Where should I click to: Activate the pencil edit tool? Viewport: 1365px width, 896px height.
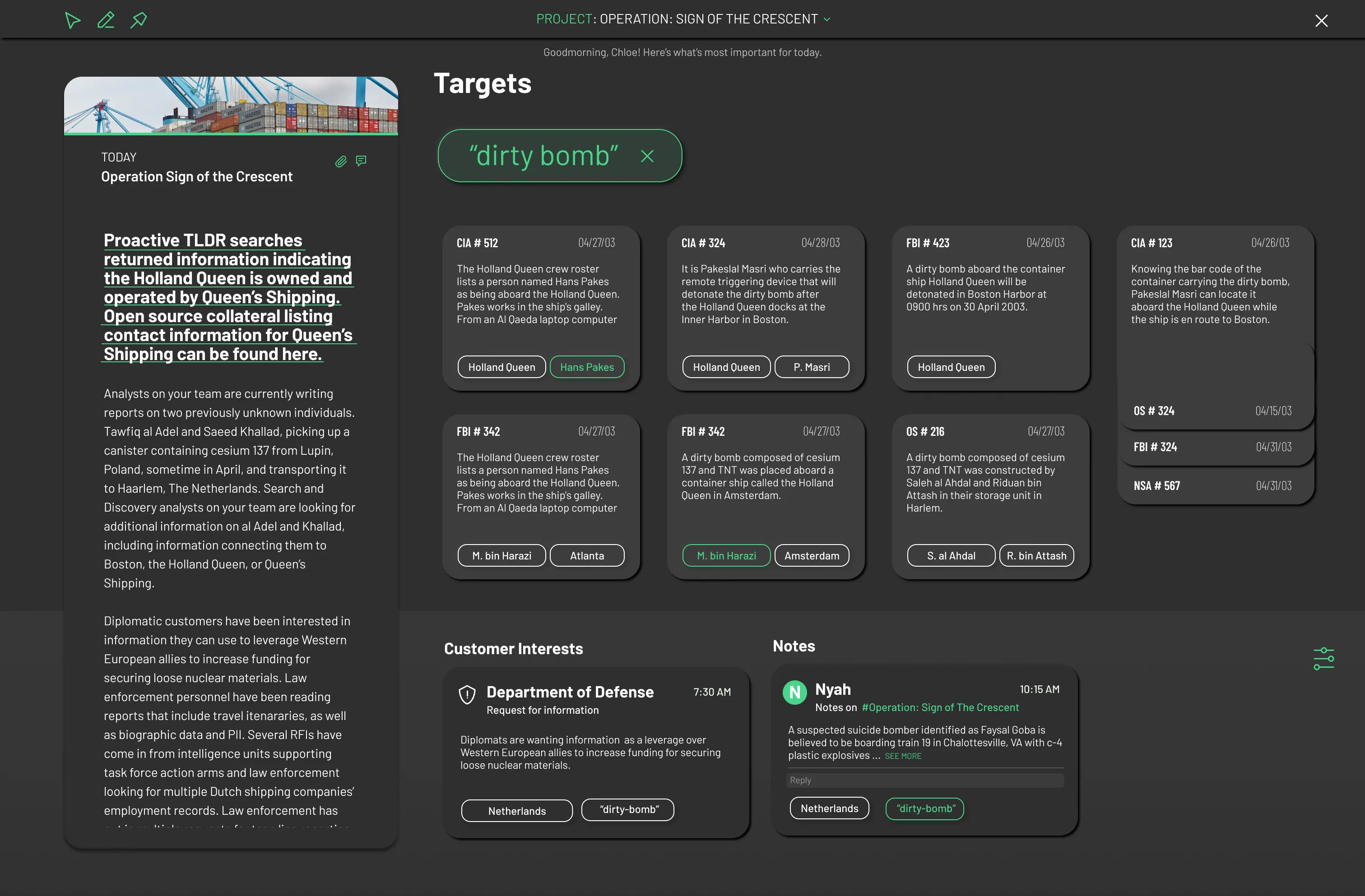coord(106,21)
